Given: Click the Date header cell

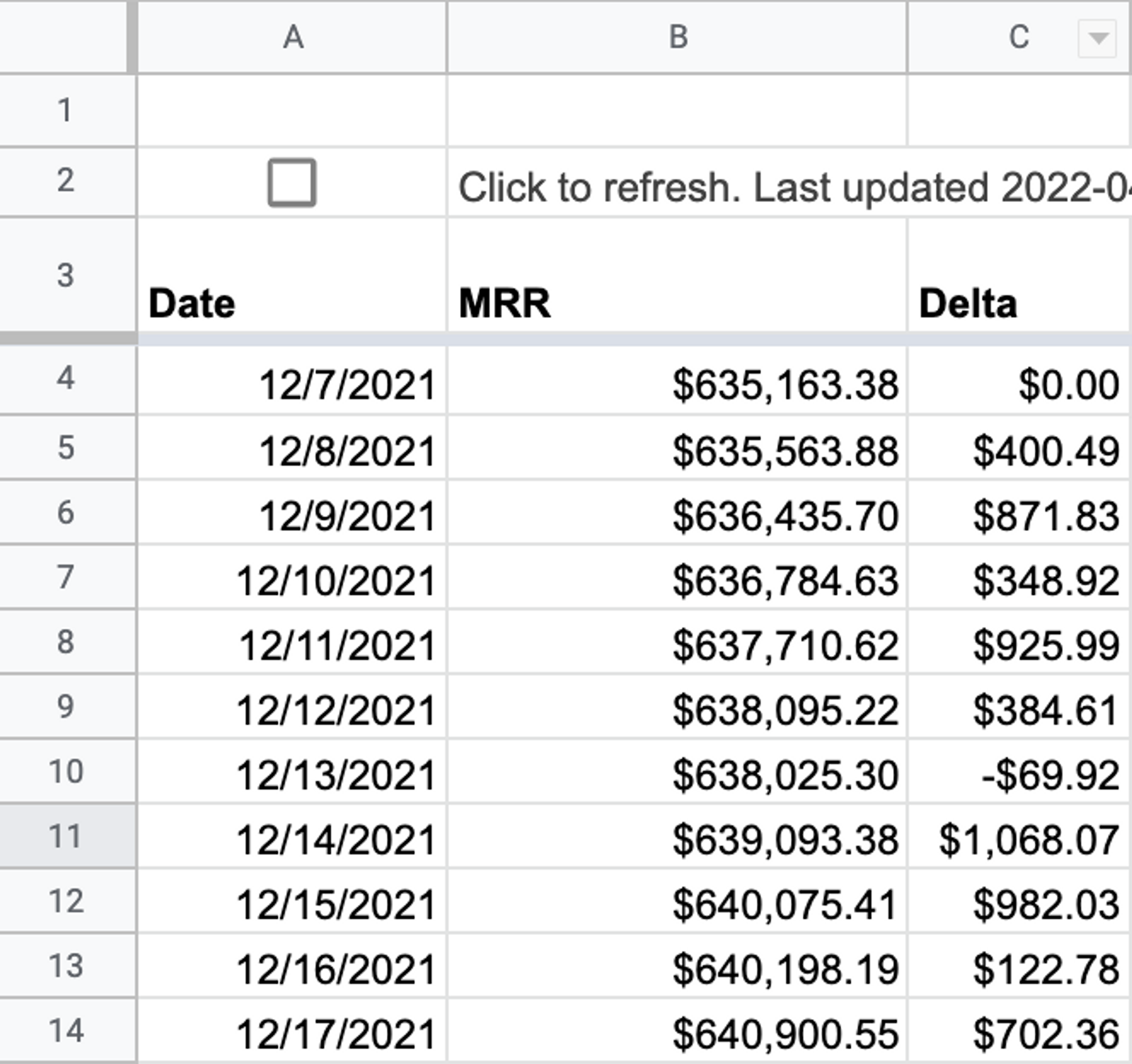Looking at the screenshot, I should coord(291,303).
